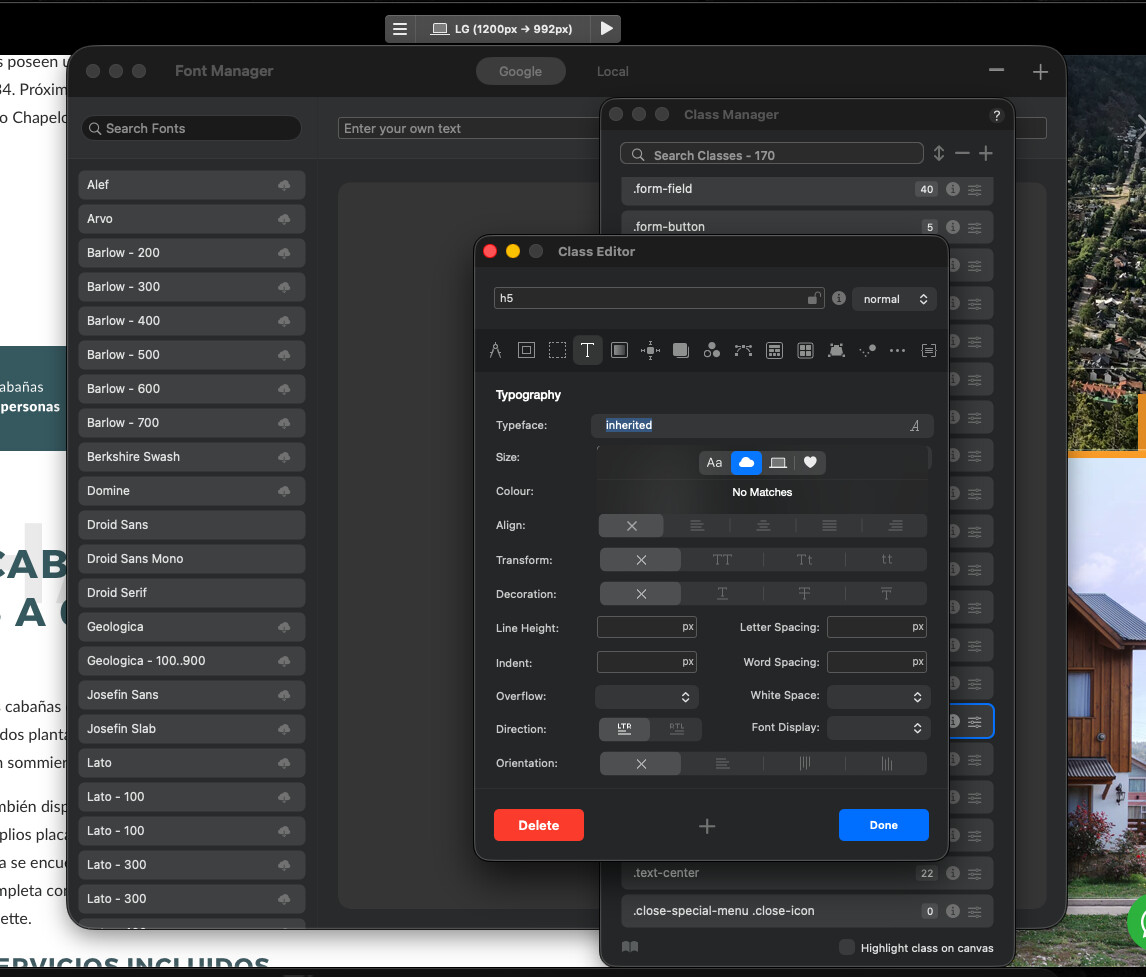The image size is (1146, 977).
Task: Show favorite fonts with heart icon
Action: coord(810,462)
